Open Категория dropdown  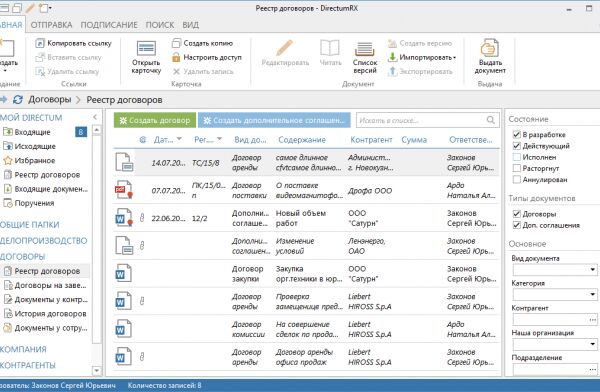tap(593, 294)
